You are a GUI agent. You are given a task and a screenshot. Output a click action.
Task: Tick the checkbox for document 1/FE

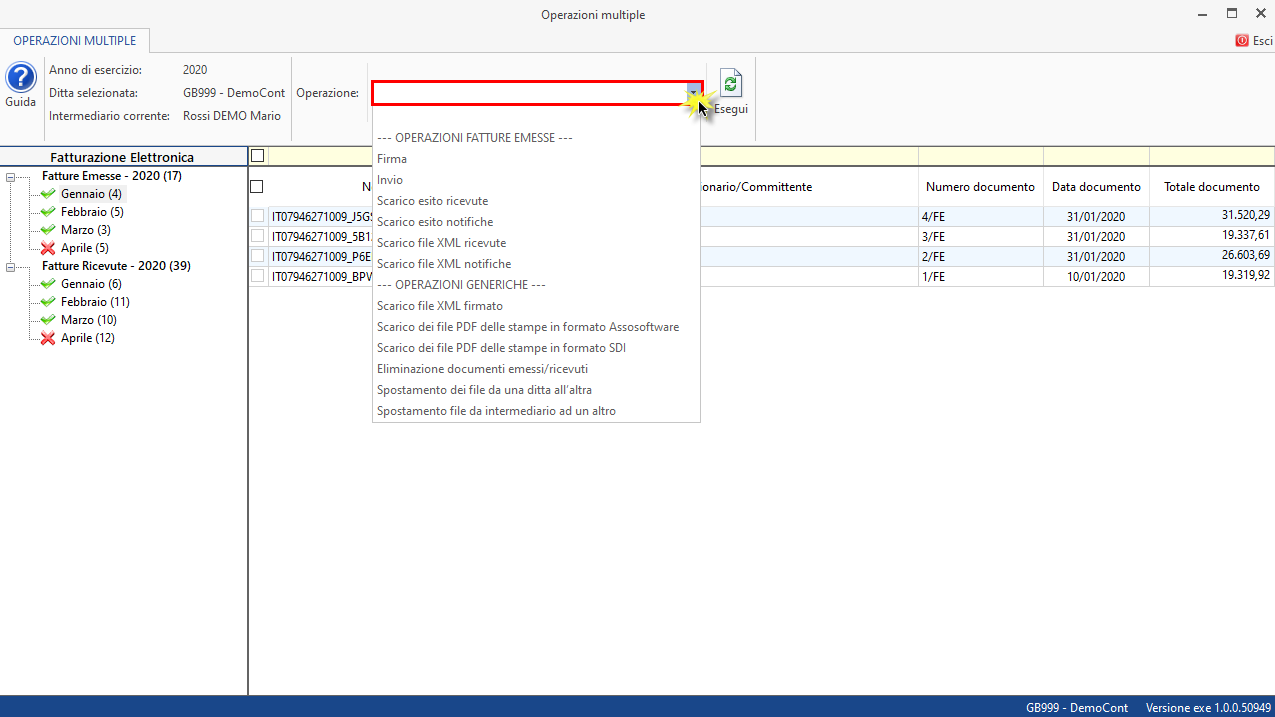click(x=258, y=276)
